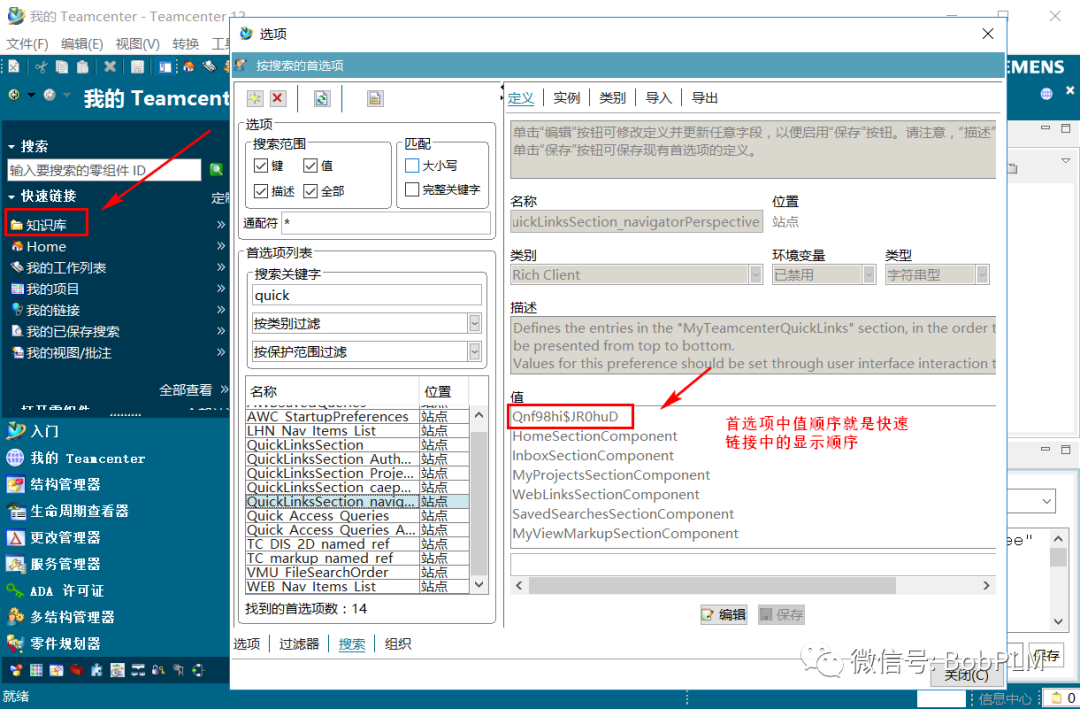Click the green back navigation arrow
Image resolution: width=1080 pixels, height=709 pixels.
pos(14,95)
